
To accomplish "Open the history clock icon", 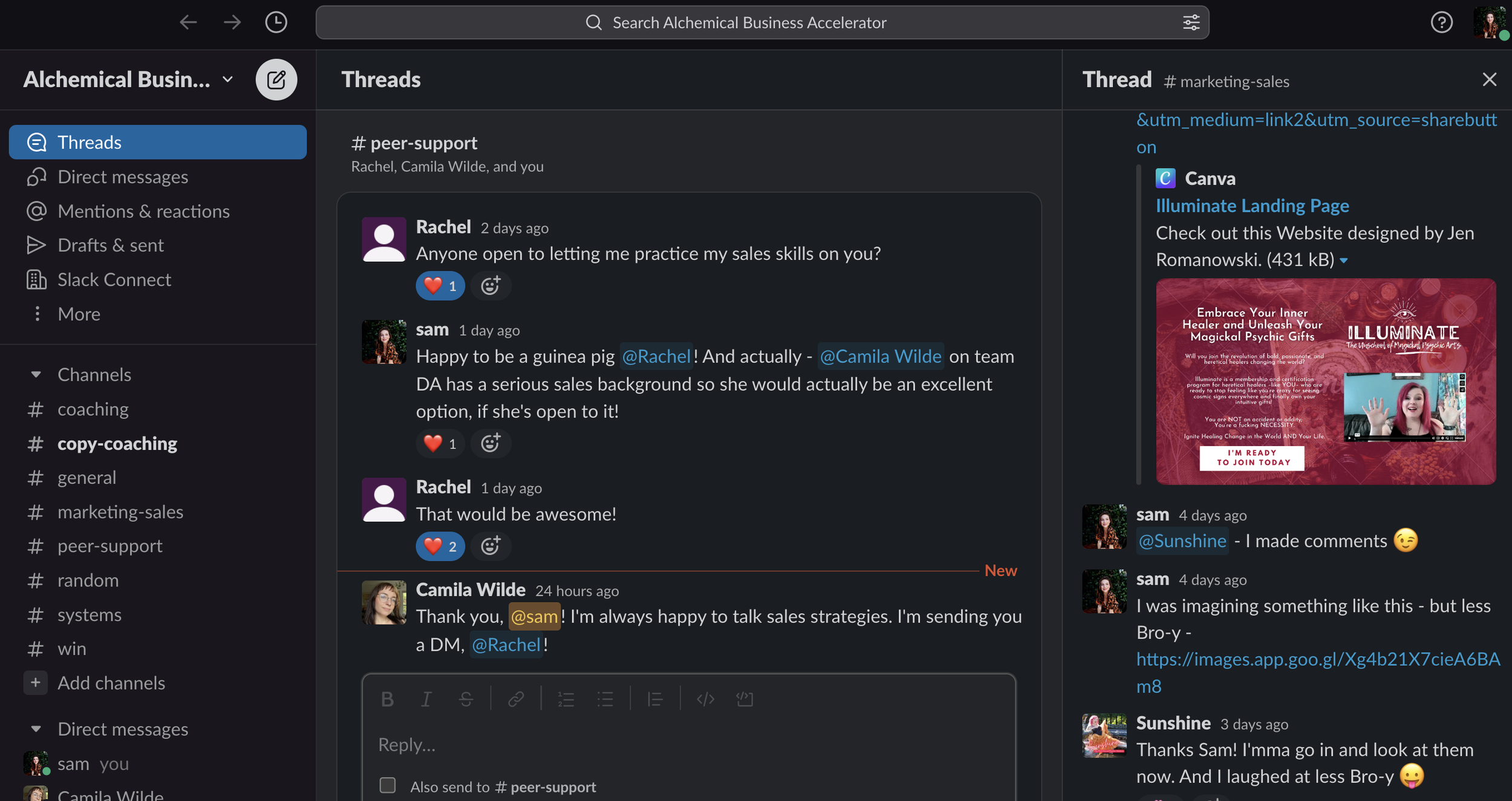I will click(x=276, y=22).
